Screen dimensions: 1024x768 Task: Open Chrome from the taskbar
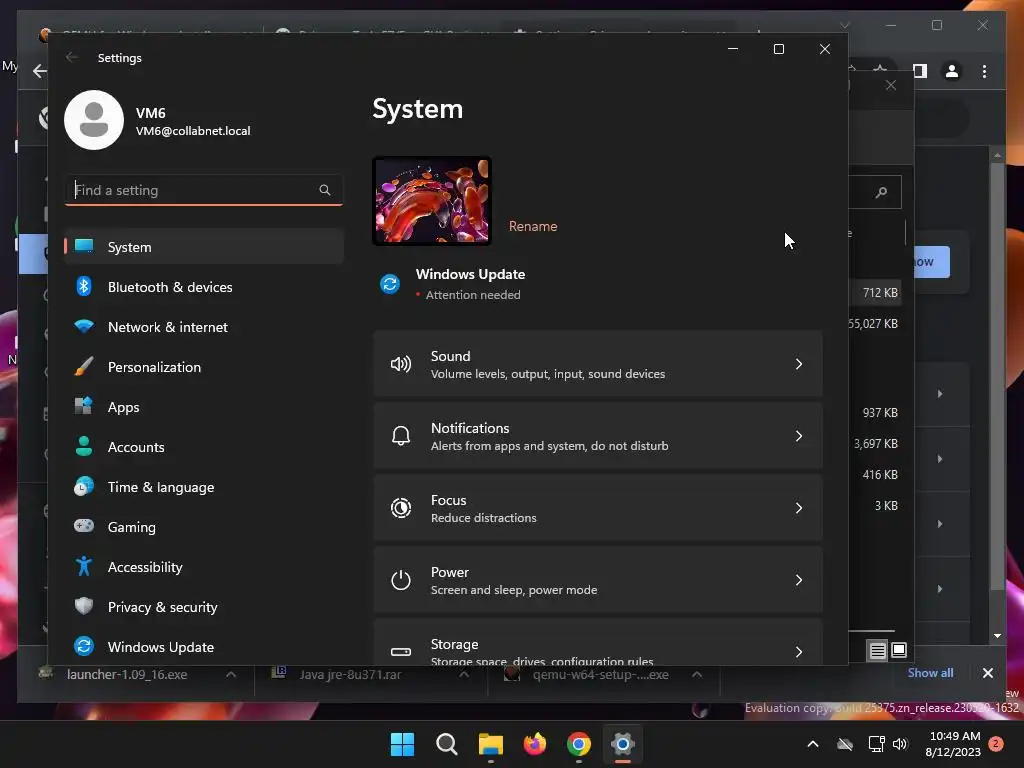click(579, 744)
